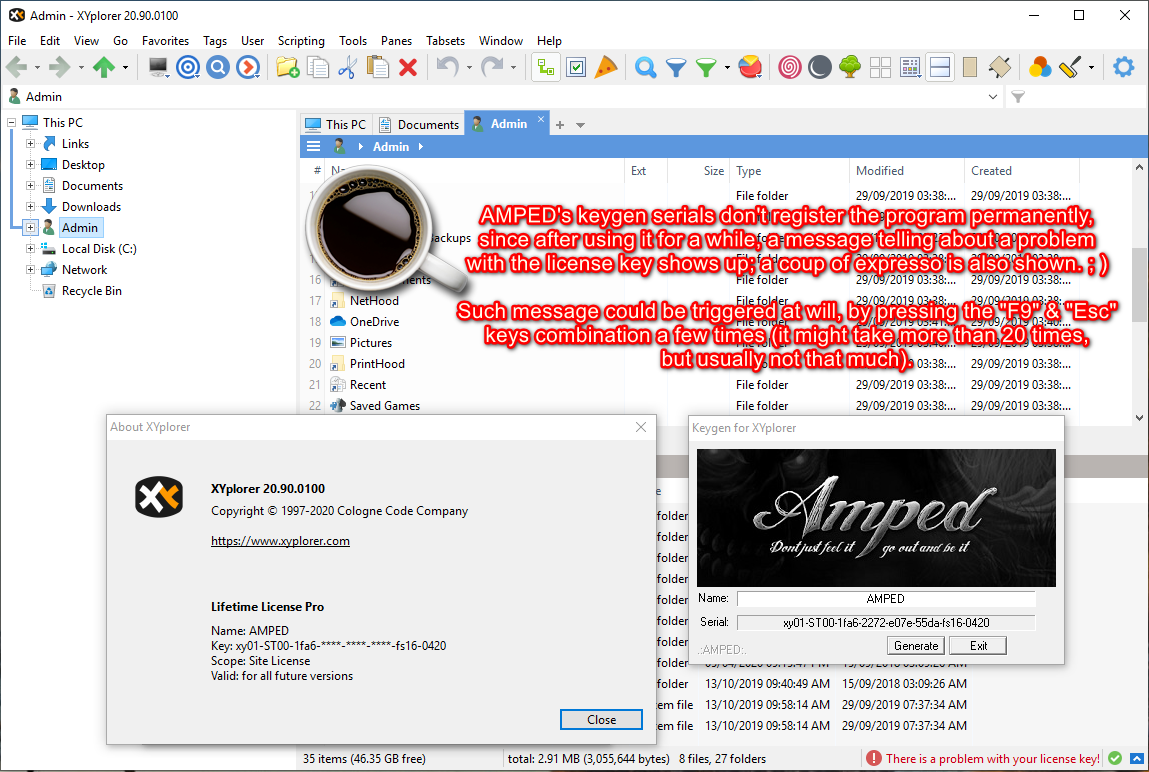
Task: Select Recycle Bin in the tree
Action: (92, 291)
